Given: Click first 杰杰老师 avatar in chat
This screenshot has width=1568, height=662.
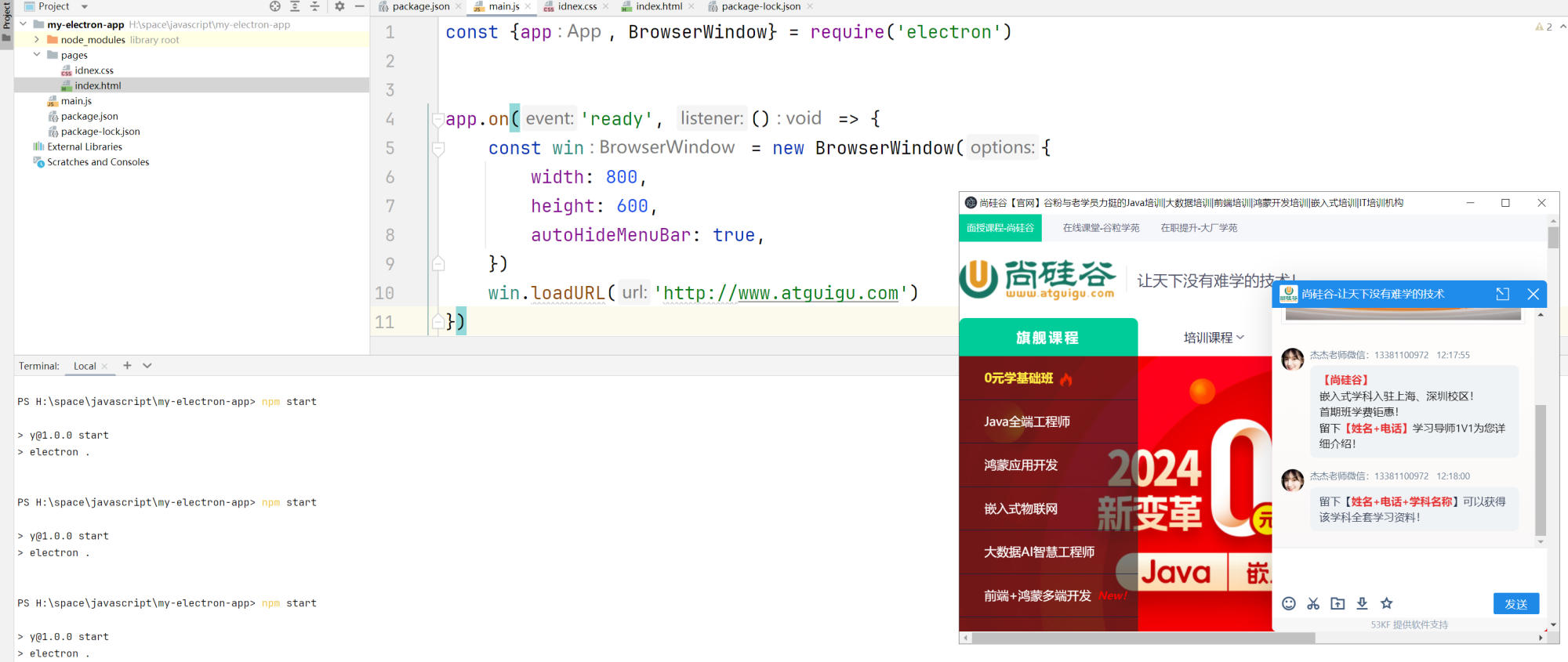Looking at the screenshot, I should click(x=1292, y=360).
